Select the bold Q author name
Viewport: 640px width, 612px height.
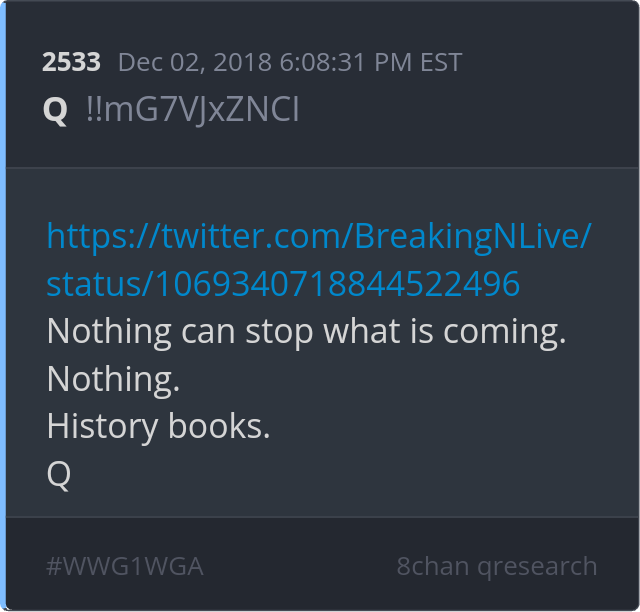[55, 110]
